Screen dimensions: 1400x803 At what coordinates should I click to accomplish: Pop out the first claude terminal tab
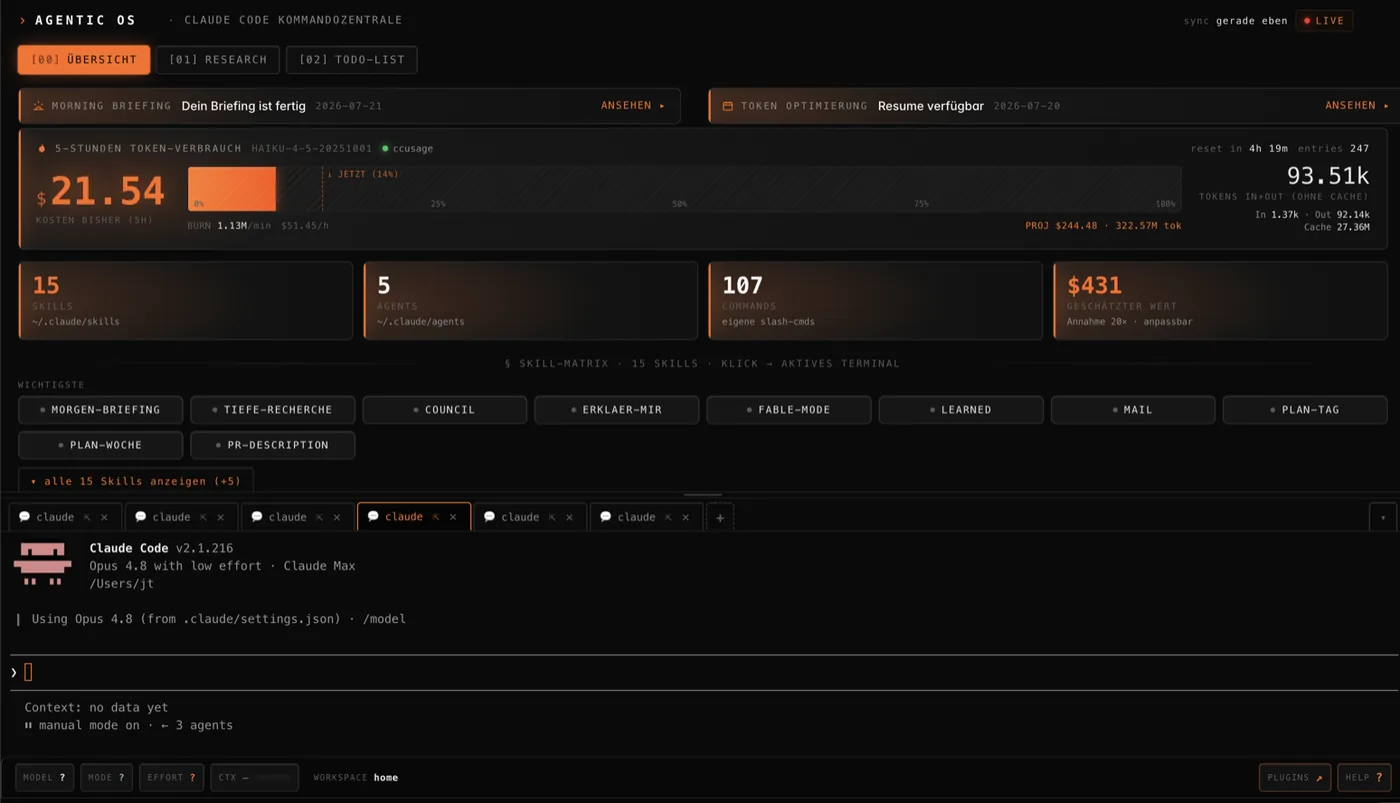pos(87,517)
